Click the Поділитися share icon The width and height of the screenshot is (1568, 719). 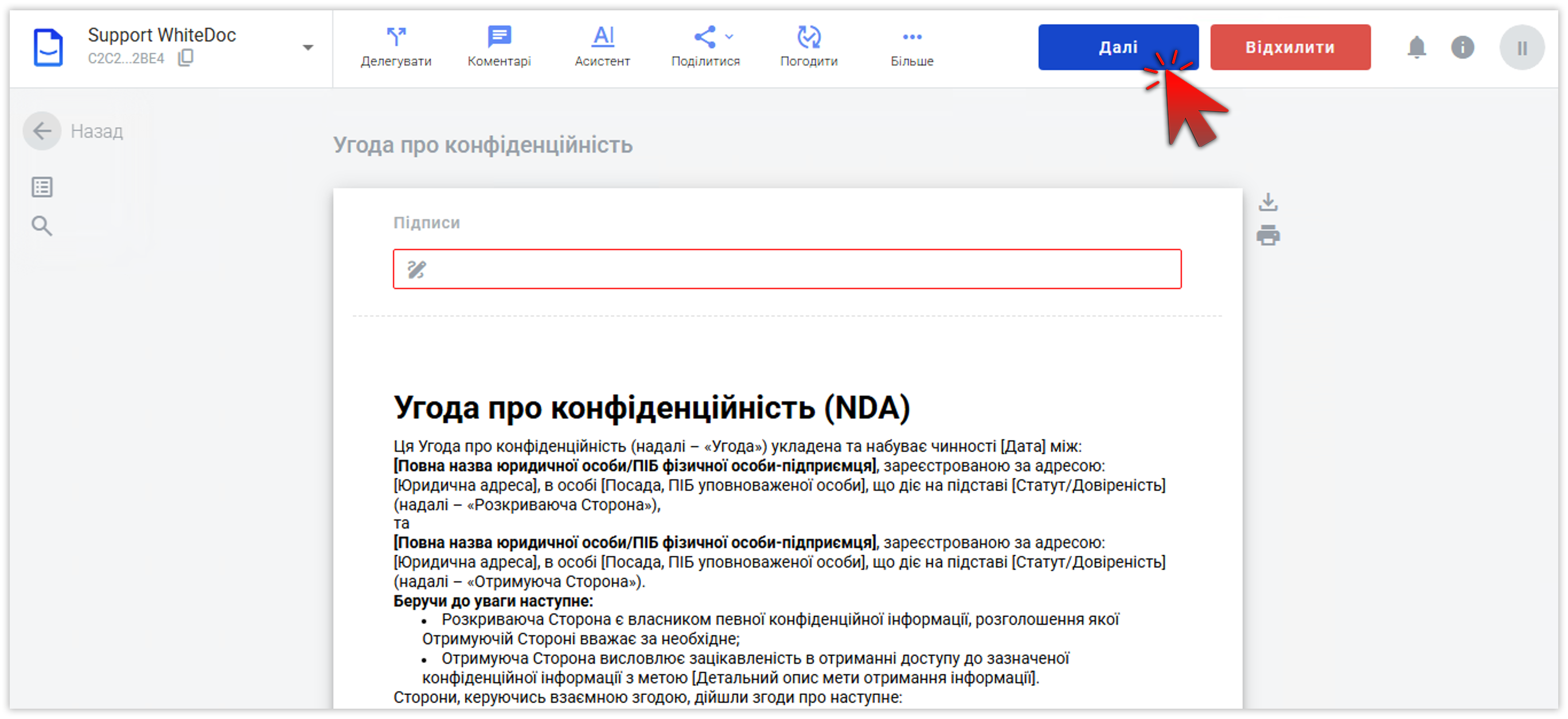(704, 38)
